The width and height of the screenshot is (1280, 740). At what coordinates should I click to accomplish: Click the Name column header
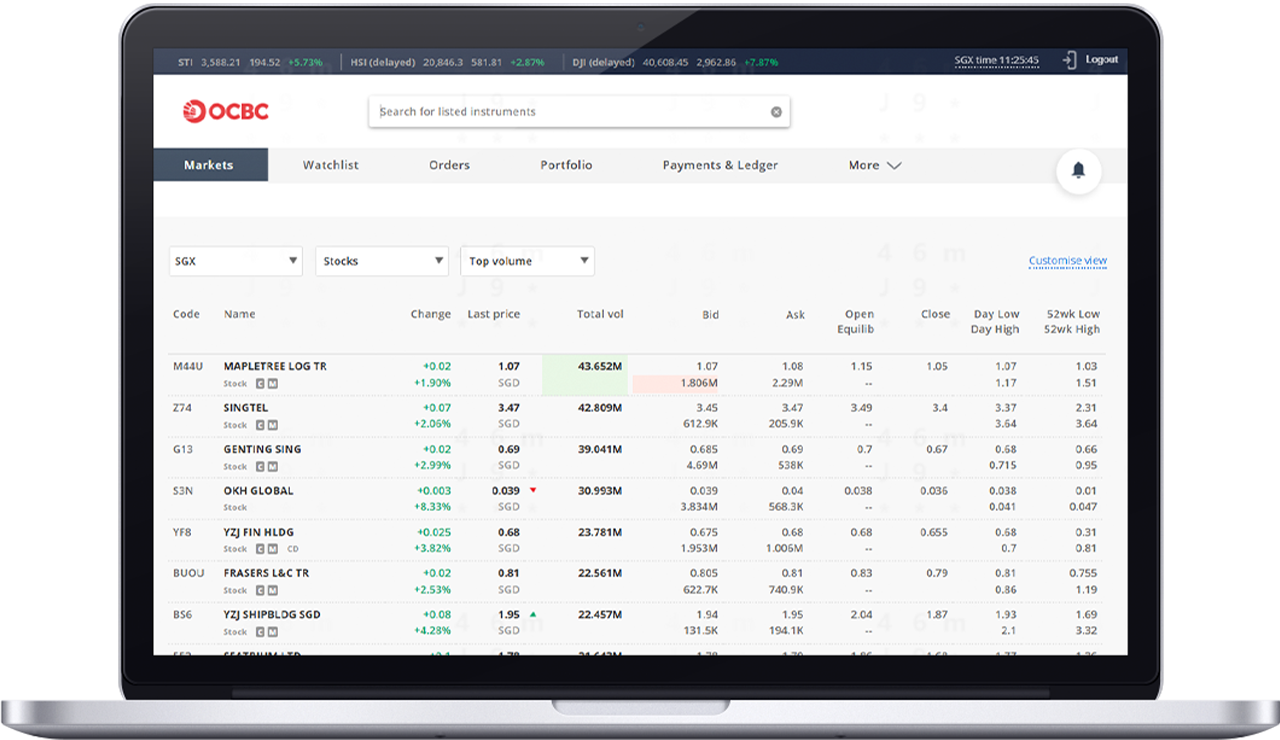tap(239, 314)
